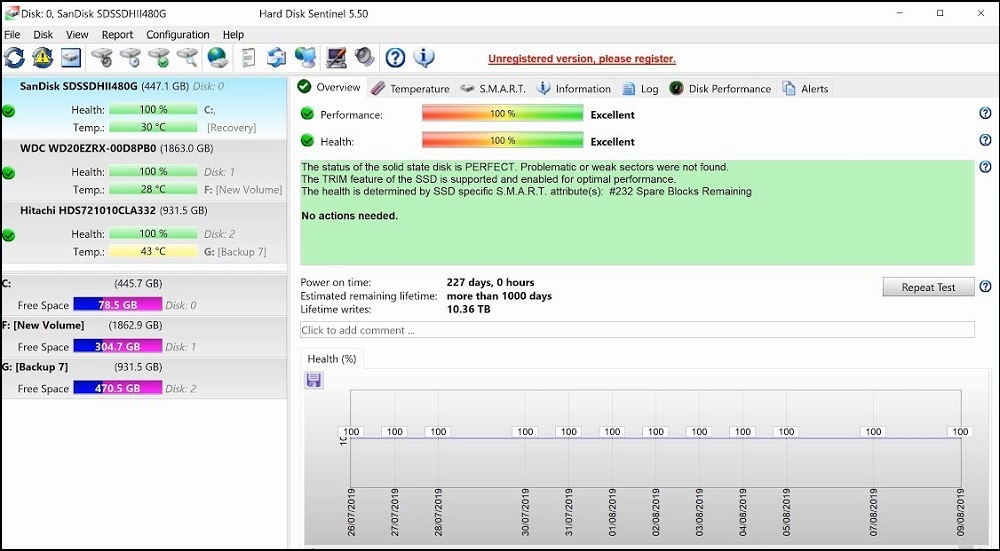This screenshot has width=1000, height=551.
Task: Switch to the S.M.A.R.T. tab
Action: click(x=494, y=89)
